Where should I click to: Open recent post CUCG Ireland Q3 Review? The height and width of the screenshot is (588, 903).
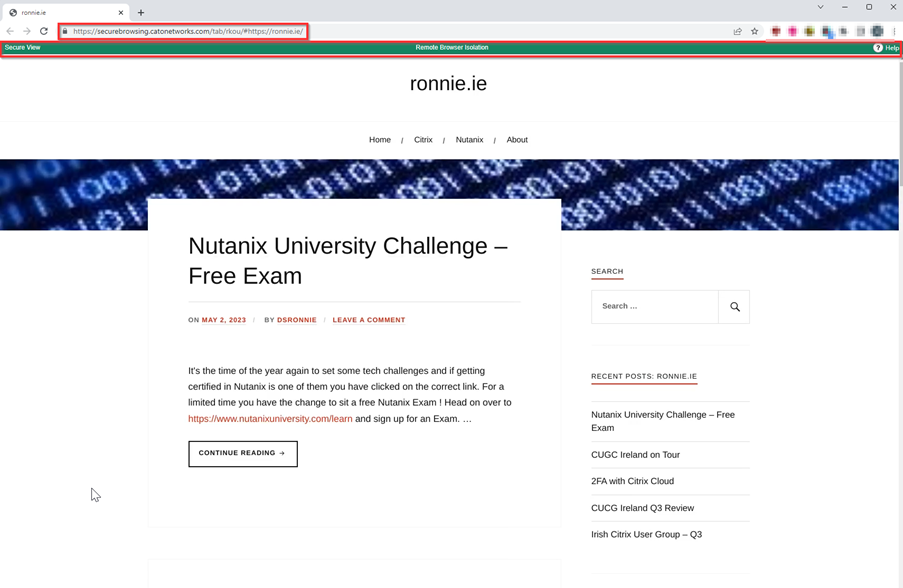click(643, 508)
